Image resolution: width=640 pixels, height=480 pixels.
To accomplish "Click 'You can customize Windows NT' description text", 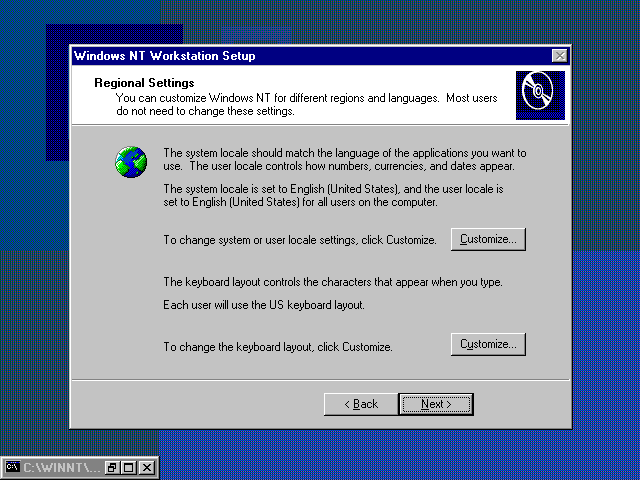I will pos(307,104).
